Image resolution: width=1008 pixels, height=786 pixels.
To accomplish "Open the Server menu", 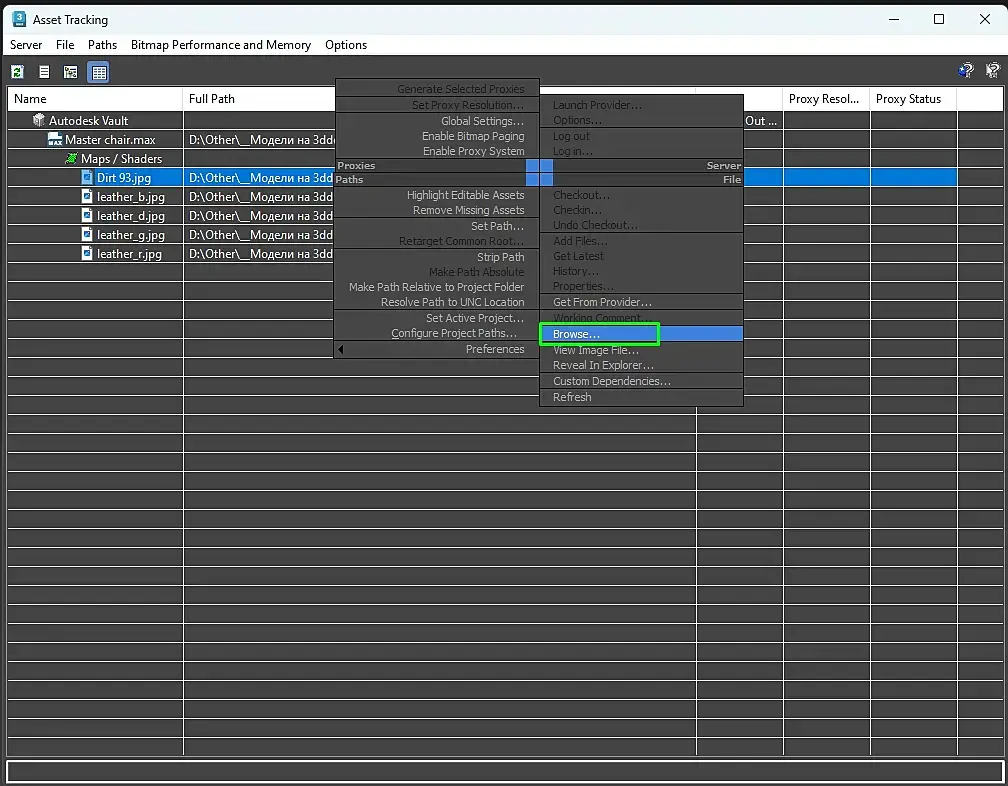I will [26, 45].
